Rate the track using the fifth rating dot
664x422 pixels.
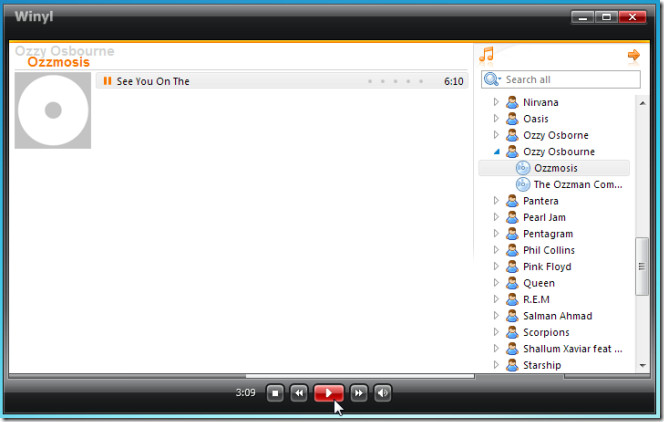421,81
